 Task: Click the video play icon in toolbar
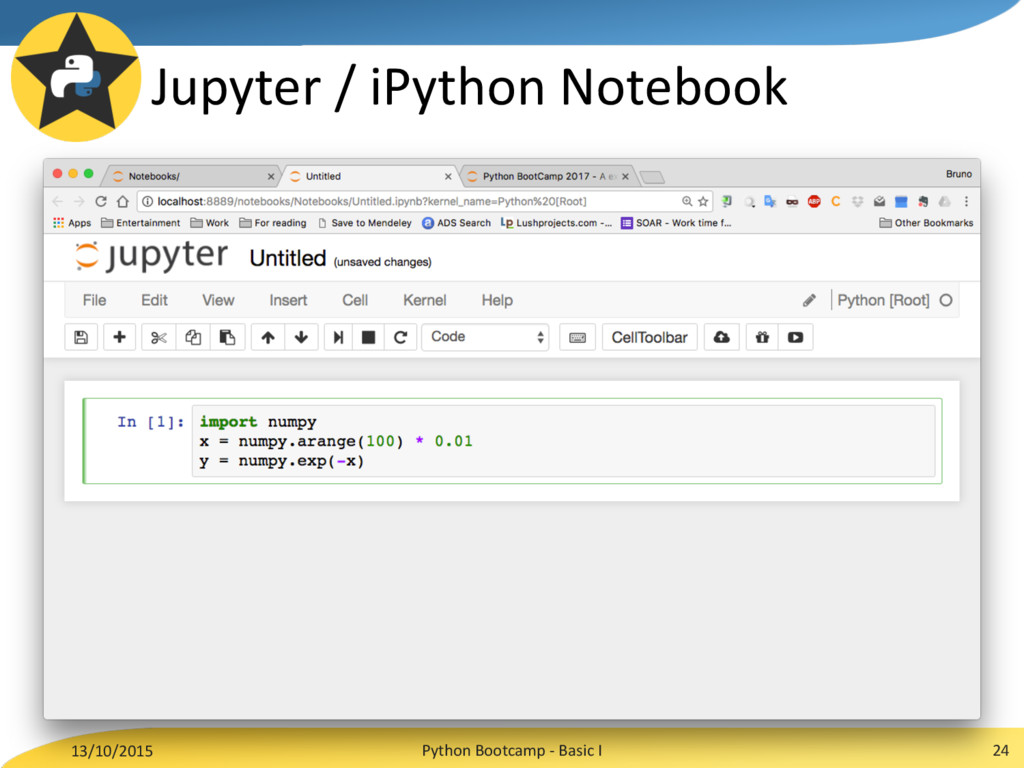pos(795,337)
